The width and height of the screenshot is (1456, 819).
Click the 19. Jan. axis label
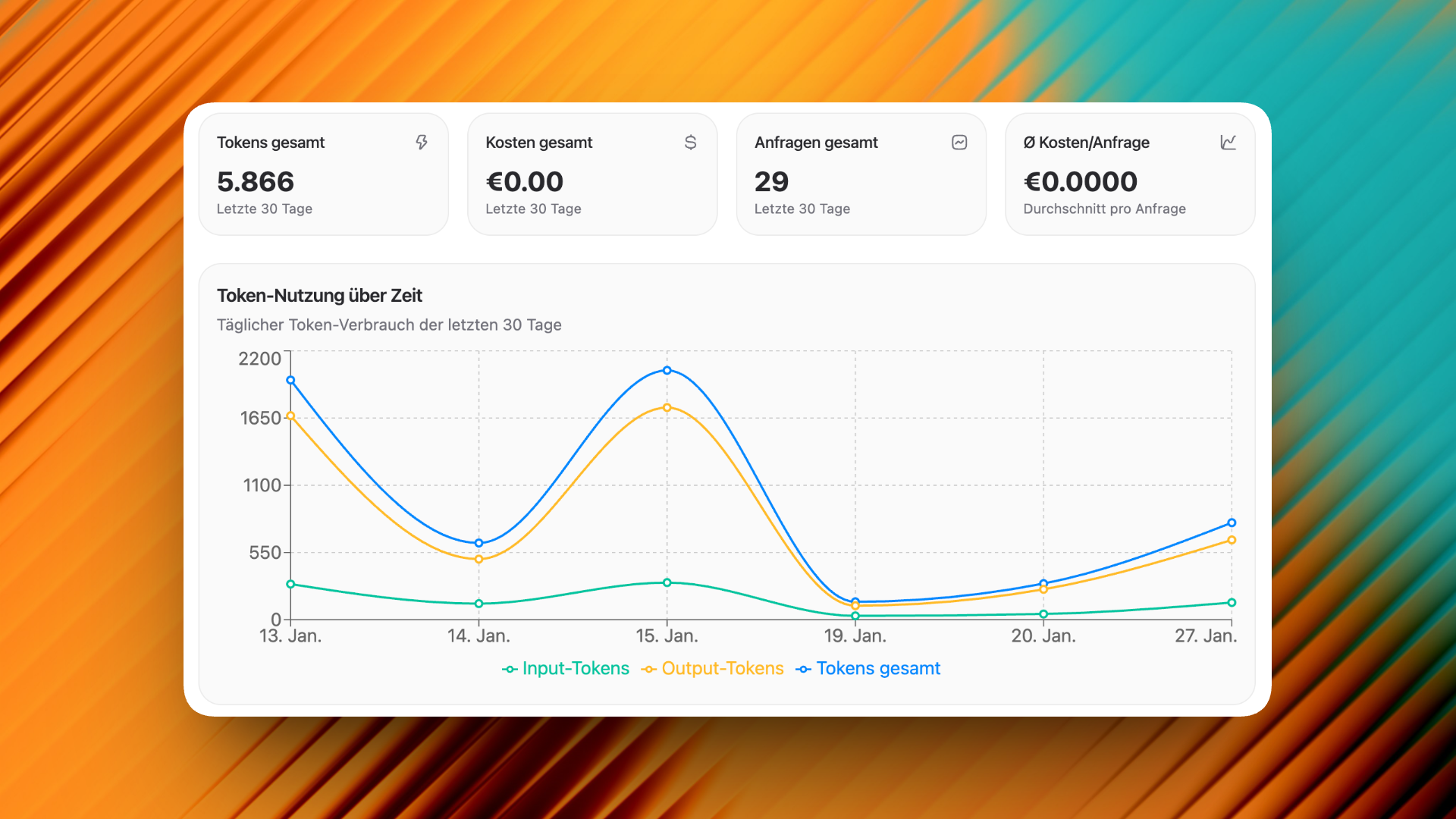(855, 636)
